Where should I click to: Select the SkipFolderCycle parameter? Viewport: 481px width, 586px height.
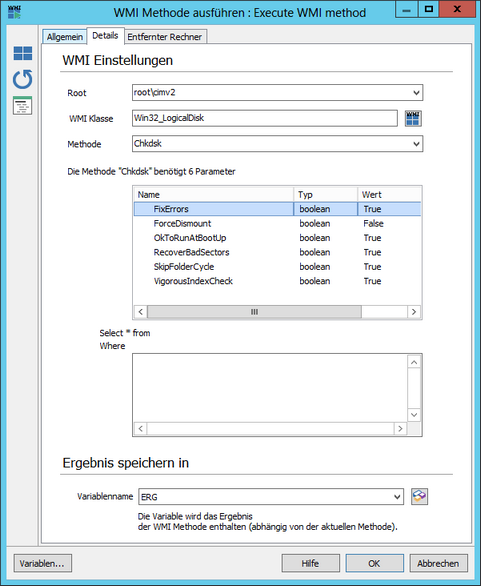point(277,266)
